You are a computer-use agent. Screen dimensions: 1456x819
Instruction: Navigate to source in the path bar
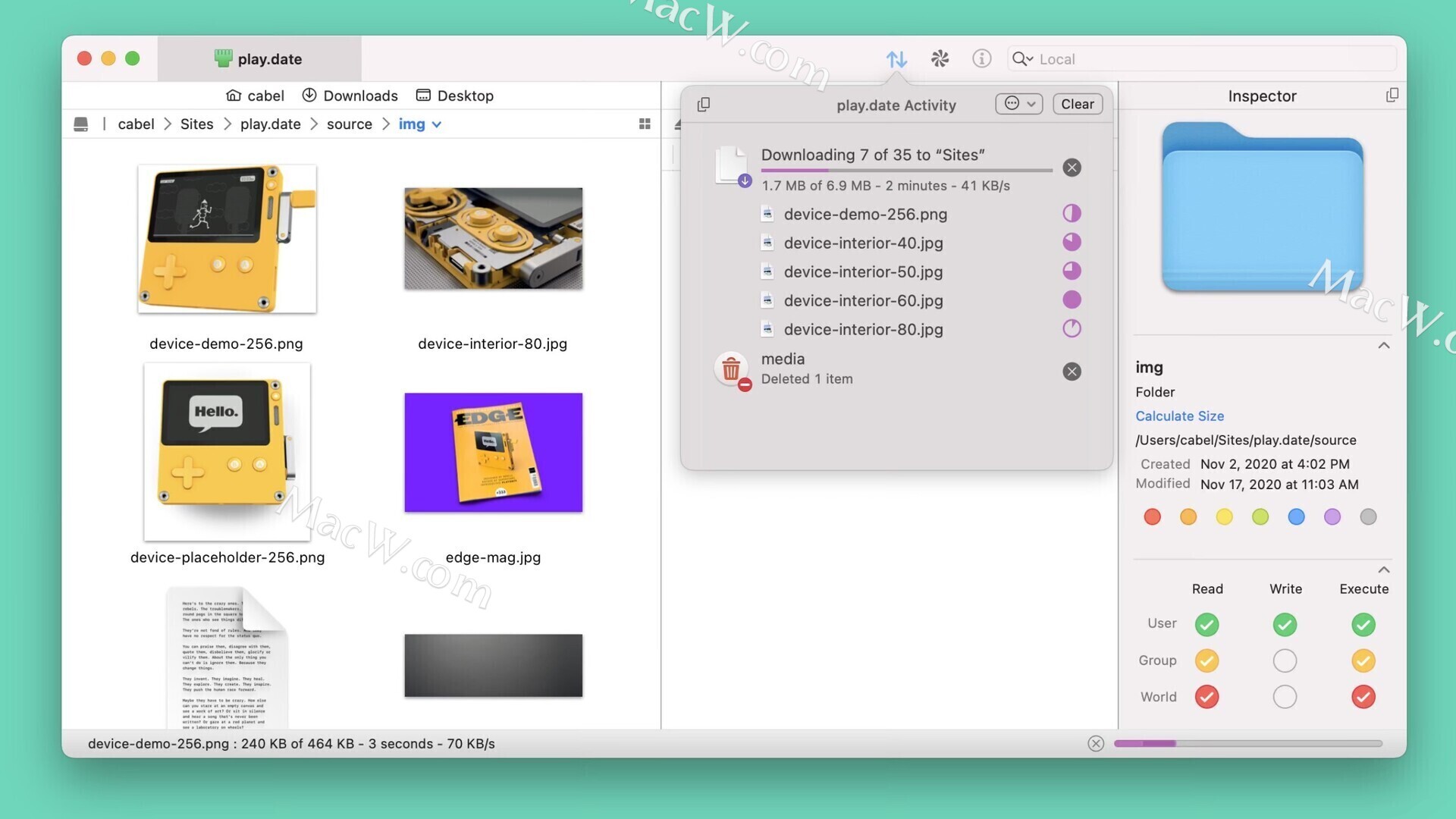click(350, 124)
